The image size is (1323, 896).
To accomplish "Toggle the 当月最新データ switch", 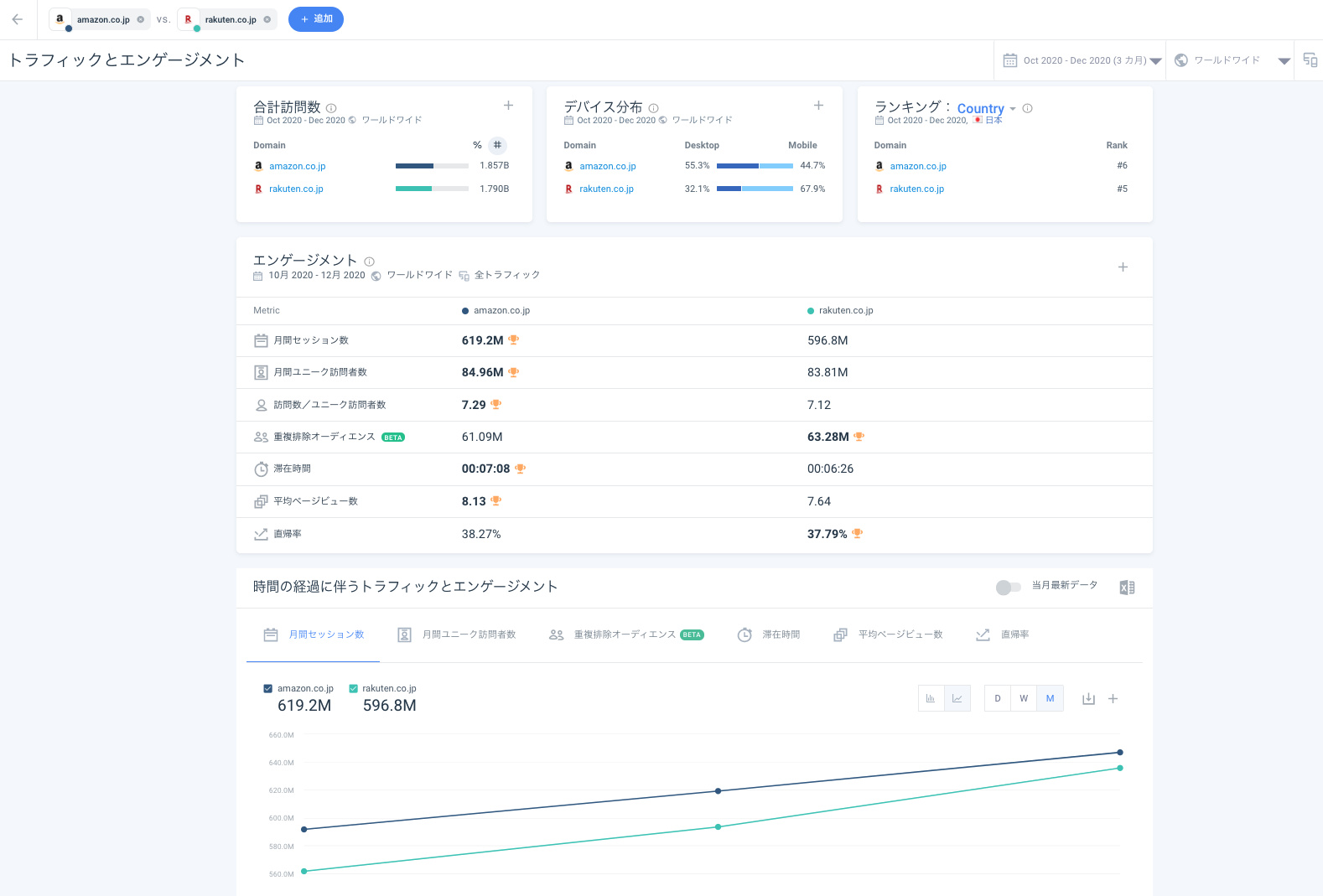I will point(1008,587).
